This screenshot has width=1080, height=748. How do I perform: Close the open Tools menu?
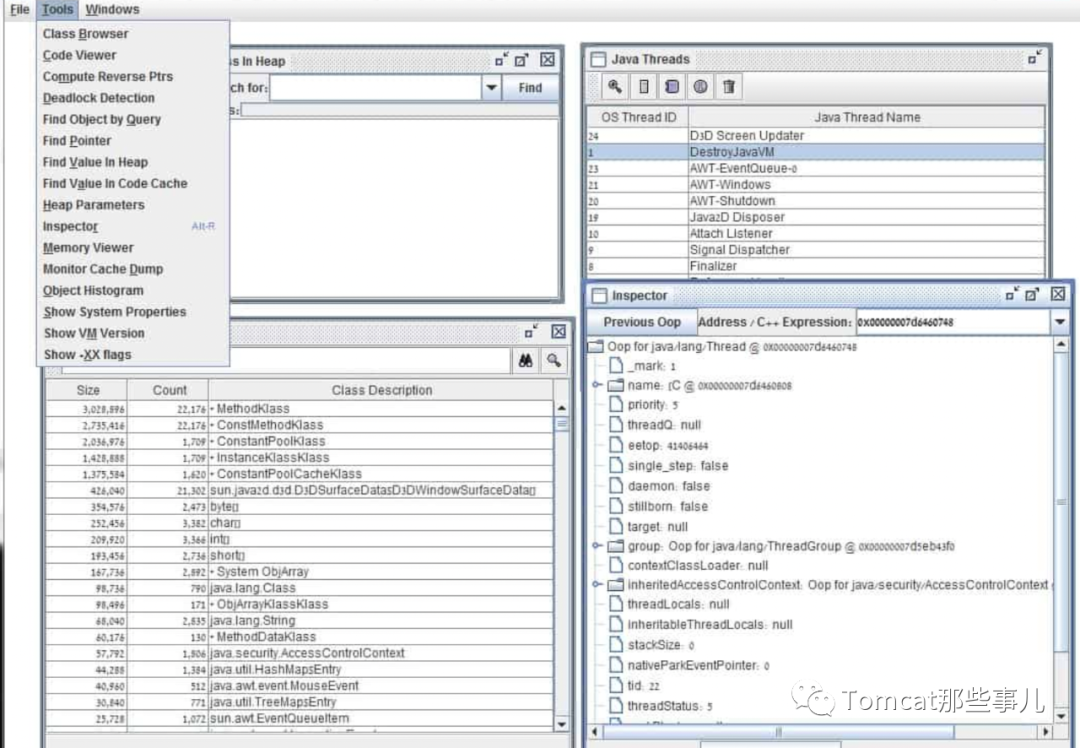tap(57, 10)
